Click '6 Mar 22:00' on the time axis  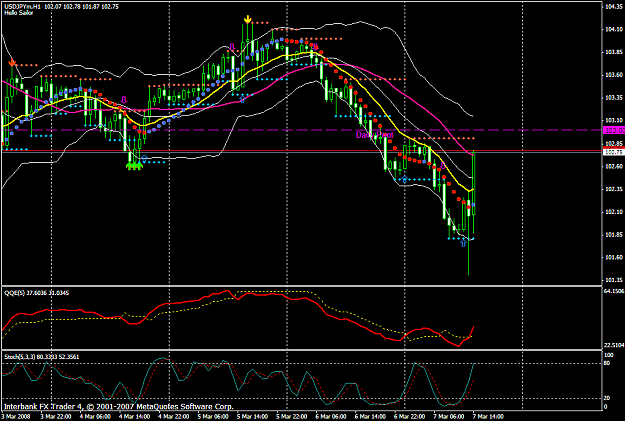click(410, 417)
